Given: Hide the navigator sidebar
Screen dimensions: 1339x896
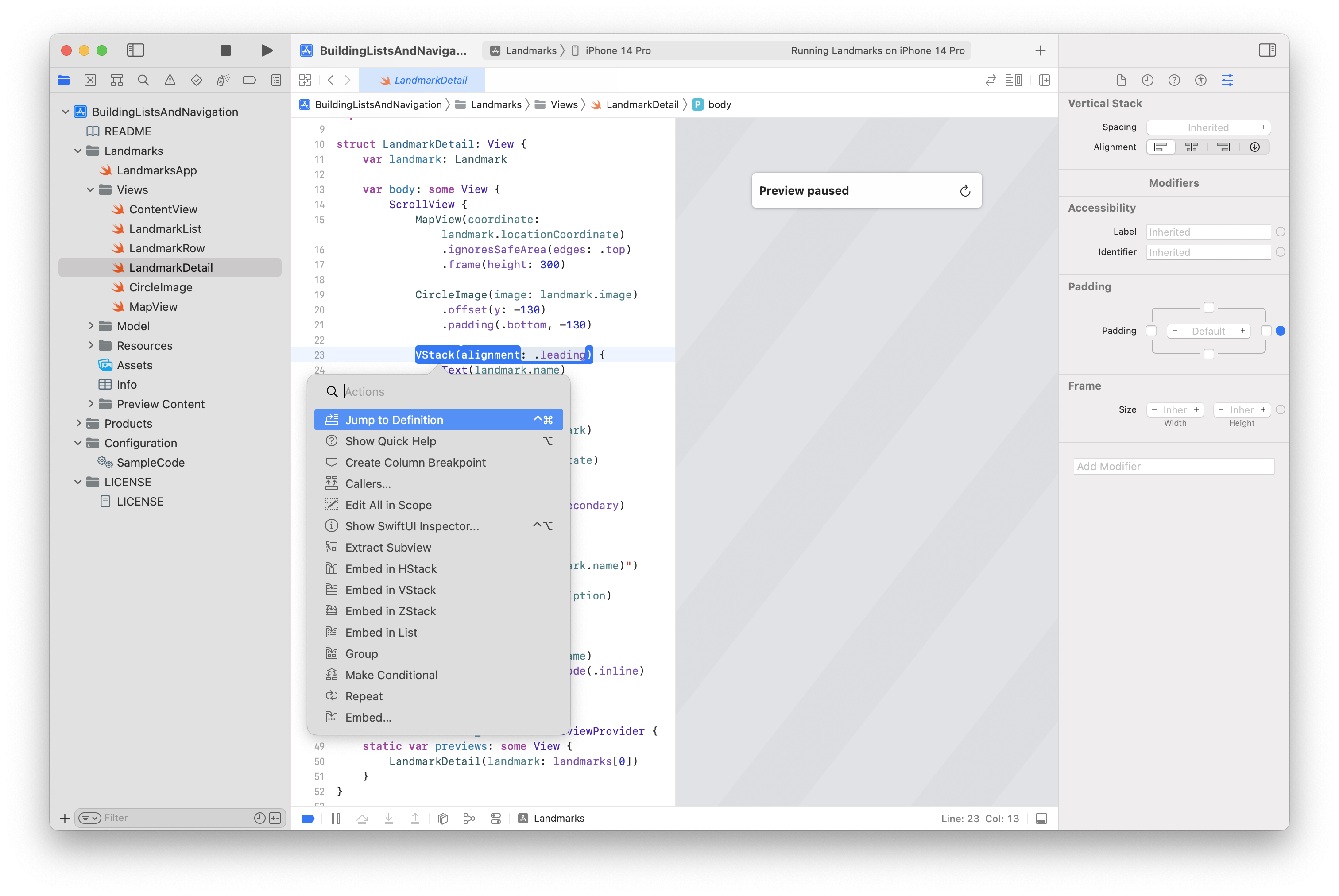Looking at the screenshot, I should point(135,50).
